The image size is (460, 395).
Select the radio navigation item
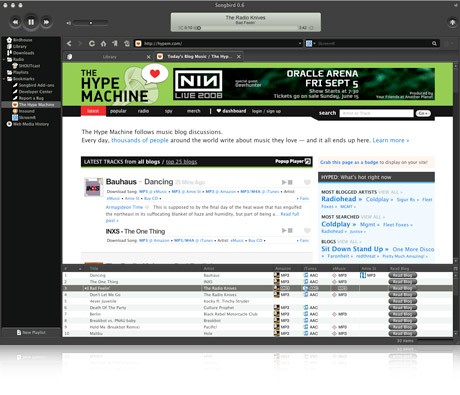pos(143,111)
